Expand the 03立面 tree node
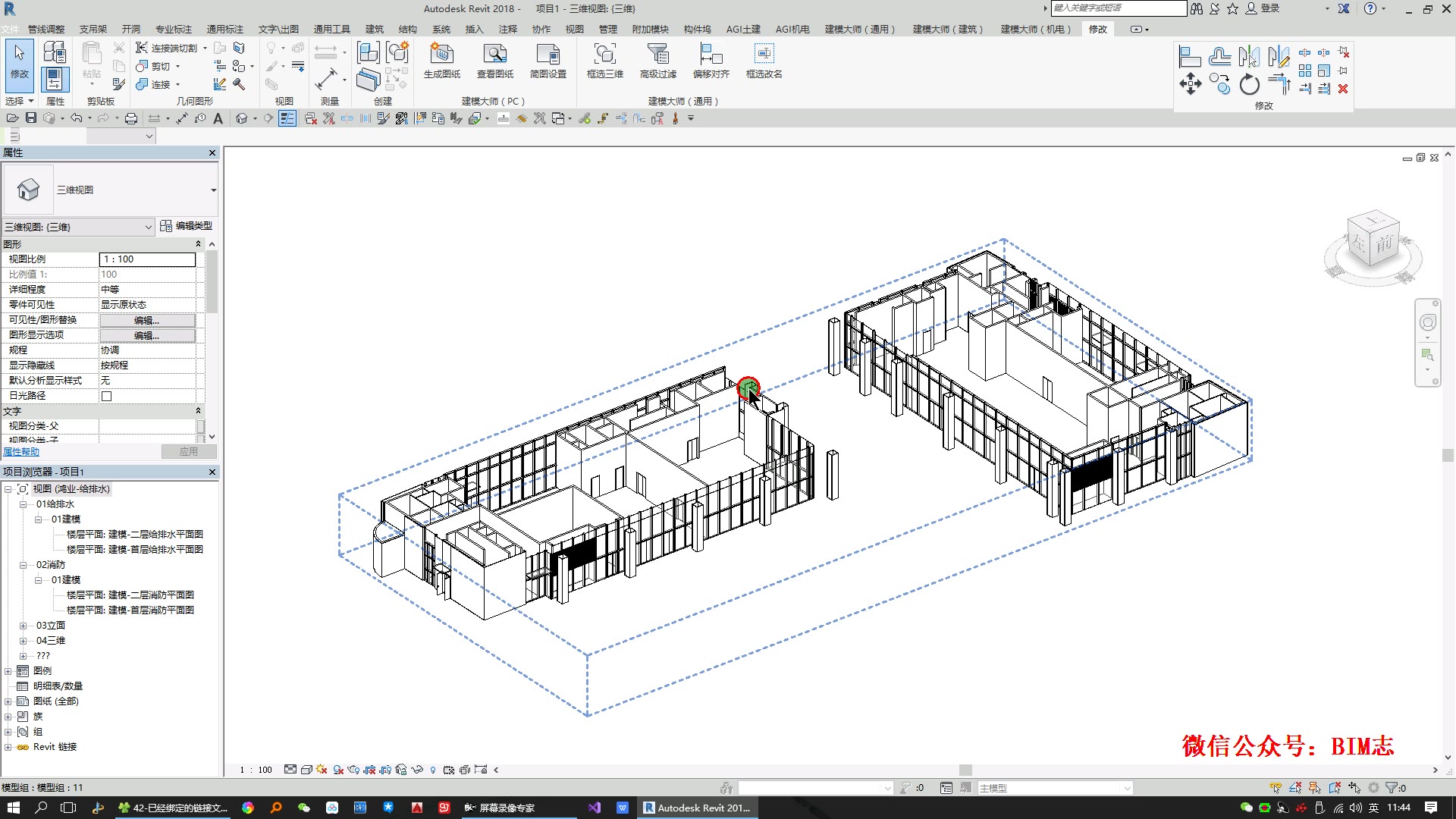1456x819 pixels. point(23,626)
